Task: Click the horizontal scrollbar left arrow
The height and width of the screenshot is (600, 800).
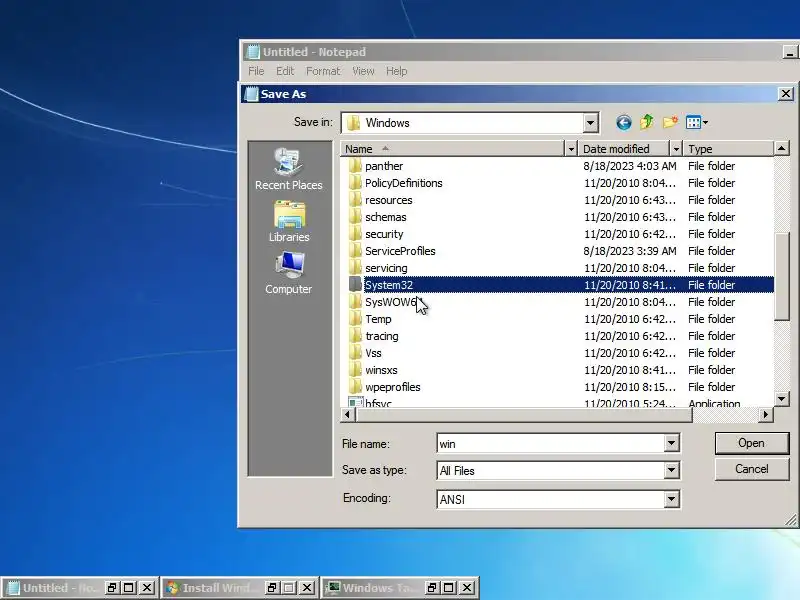Action: click(x=347, y=415)
